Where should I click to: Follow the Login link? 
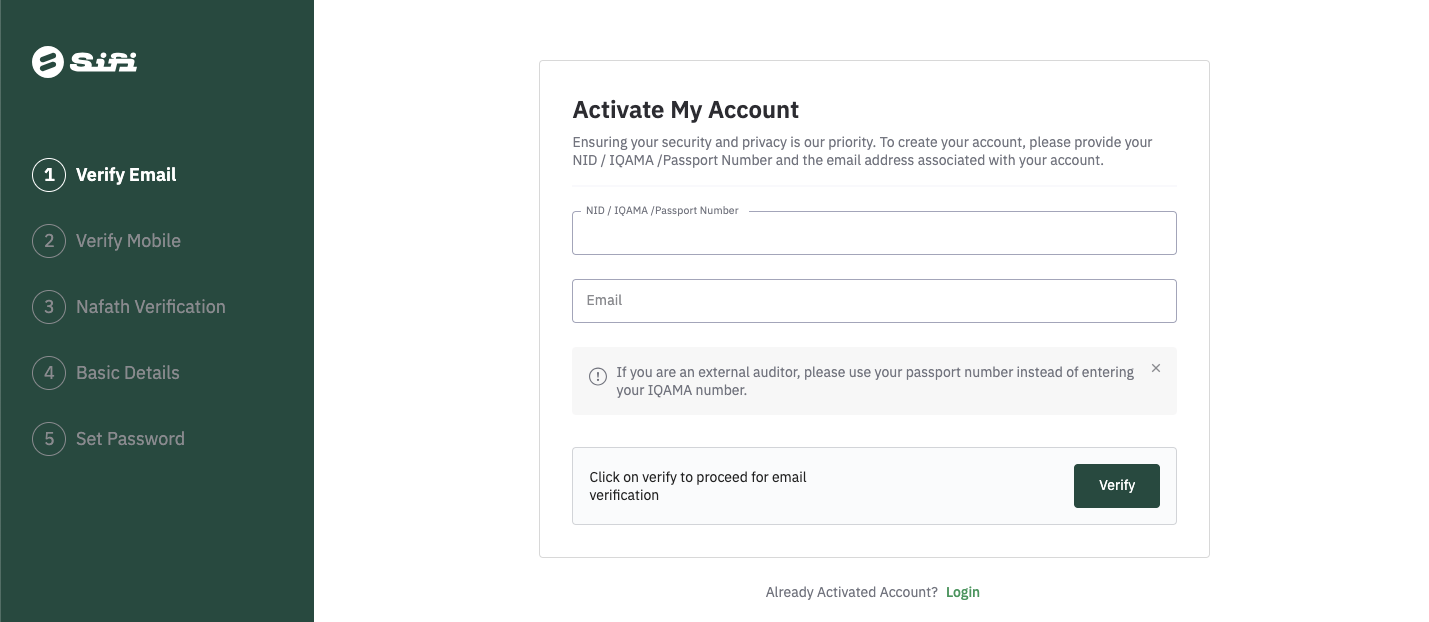[x=963, y=592]
